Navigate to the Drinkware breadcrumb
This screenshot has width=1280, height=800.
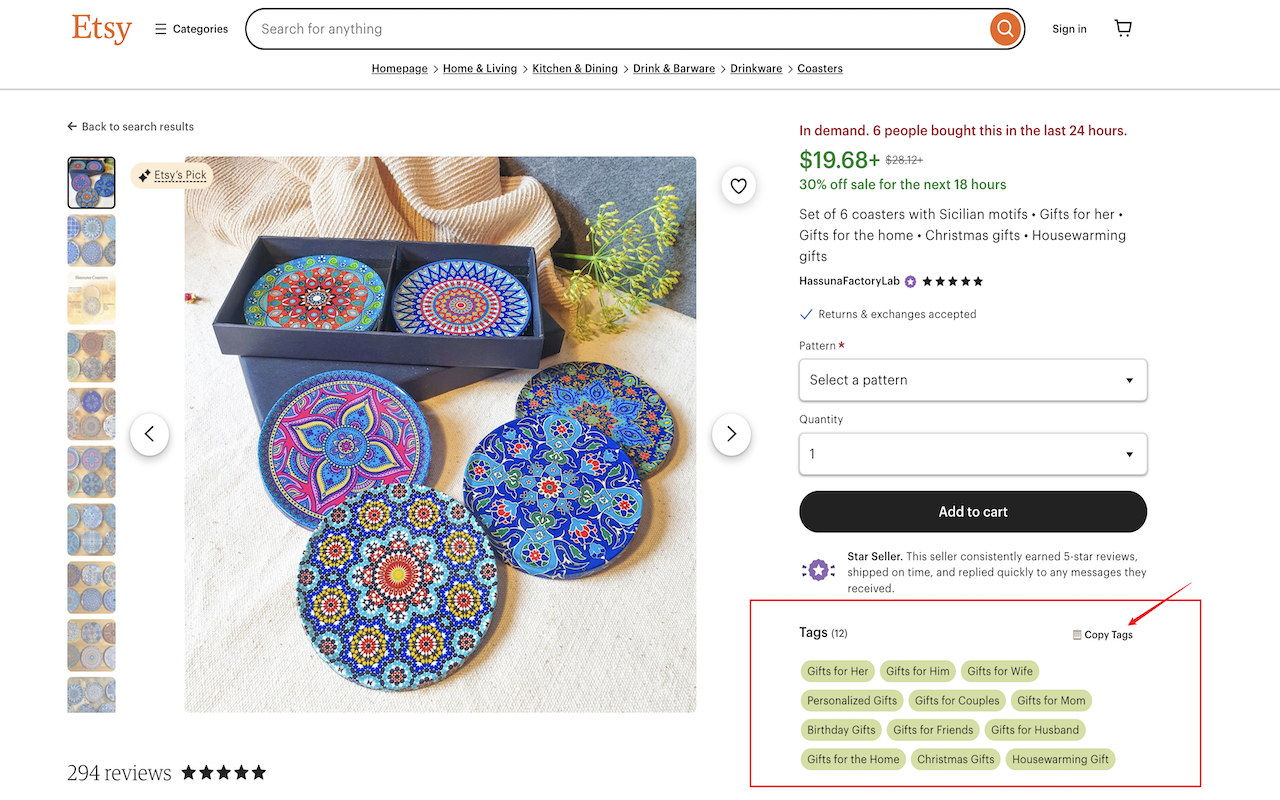(755, 68)
